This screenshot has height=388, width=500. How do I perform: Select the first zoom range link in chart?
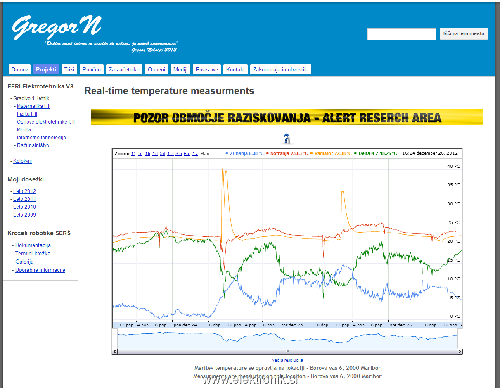(x=133, y=154)
